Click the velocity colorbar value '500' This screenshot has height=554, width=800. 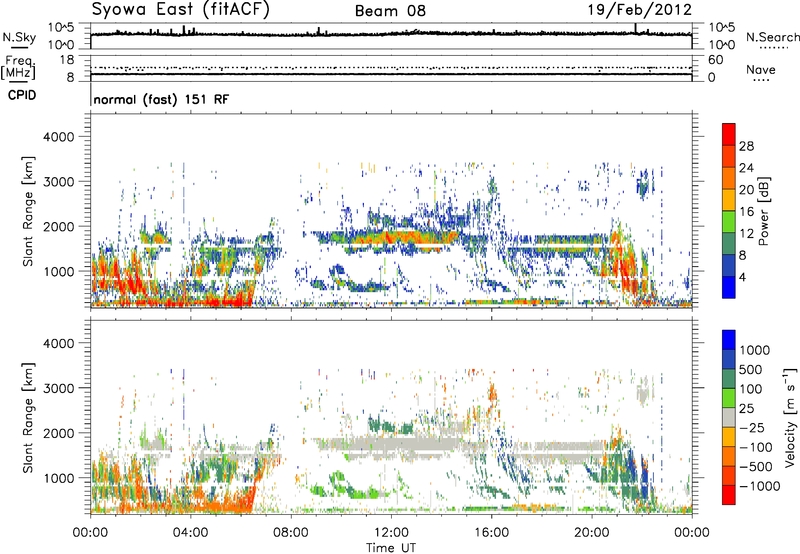tap(751, 370)
